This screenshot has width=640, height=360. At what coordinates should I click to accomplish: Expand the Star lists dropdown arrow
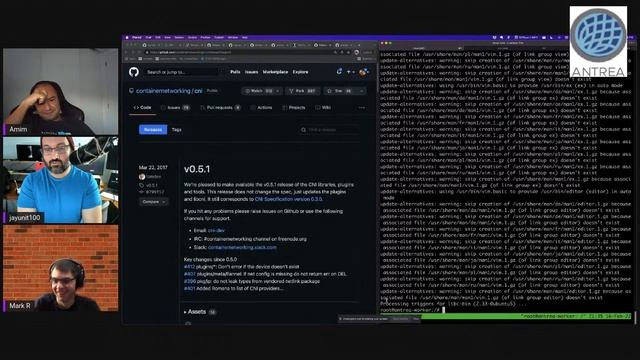(361, 91)
